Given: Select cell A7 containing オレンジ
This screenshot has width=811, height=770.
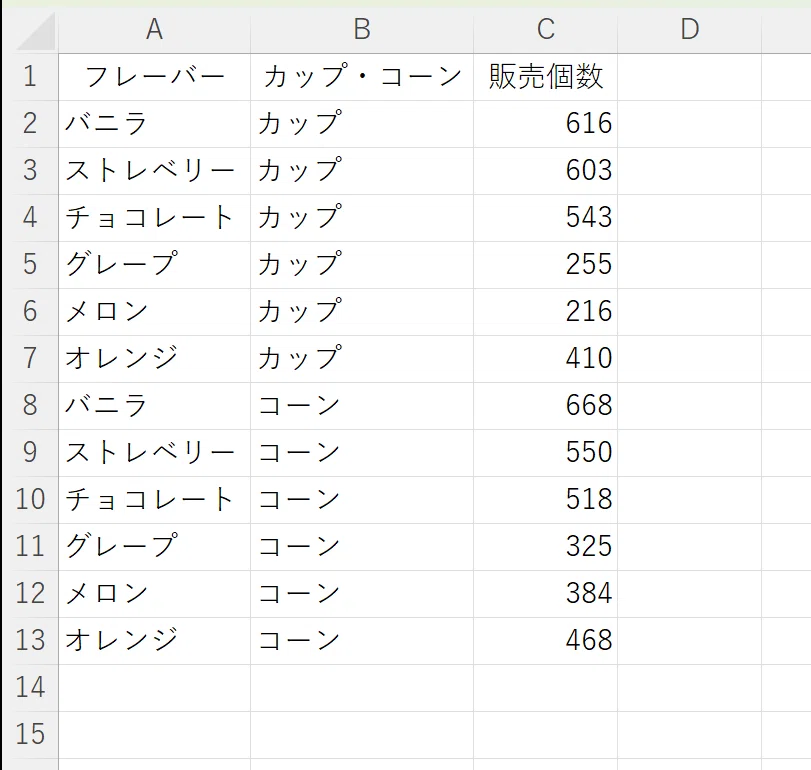Looking at the screenshot, I should [155, 359].
